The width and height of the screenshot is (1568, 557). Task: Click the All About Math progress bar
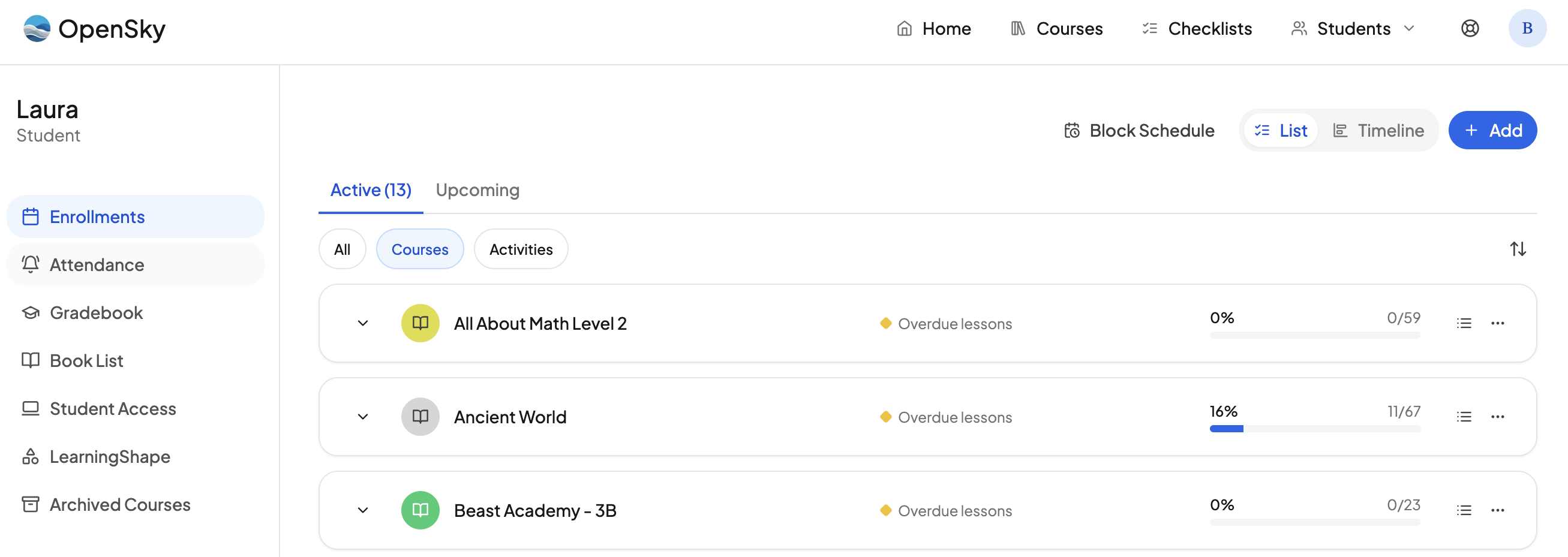click(1315, 335)
